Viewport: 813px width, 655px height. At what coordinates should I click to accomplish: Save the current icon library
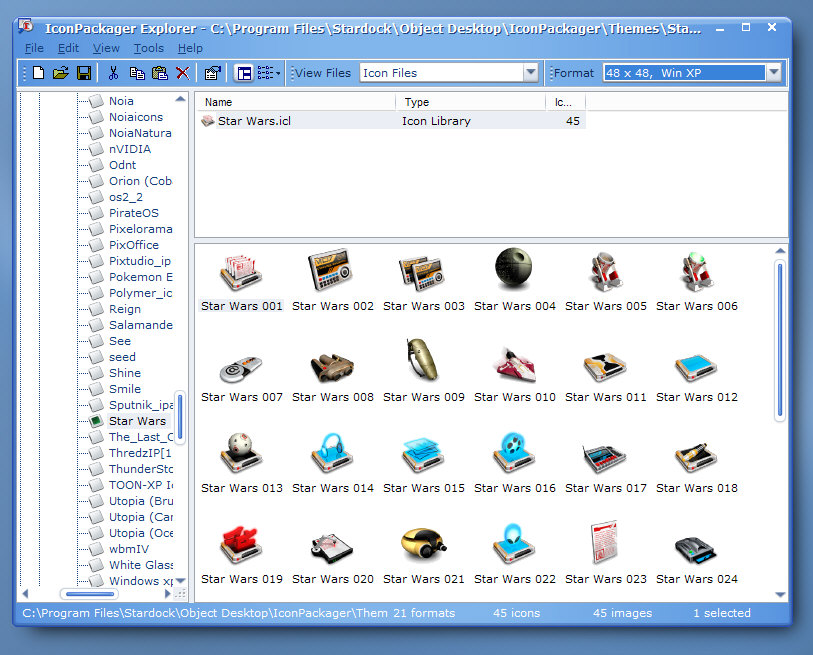point(83,73)
